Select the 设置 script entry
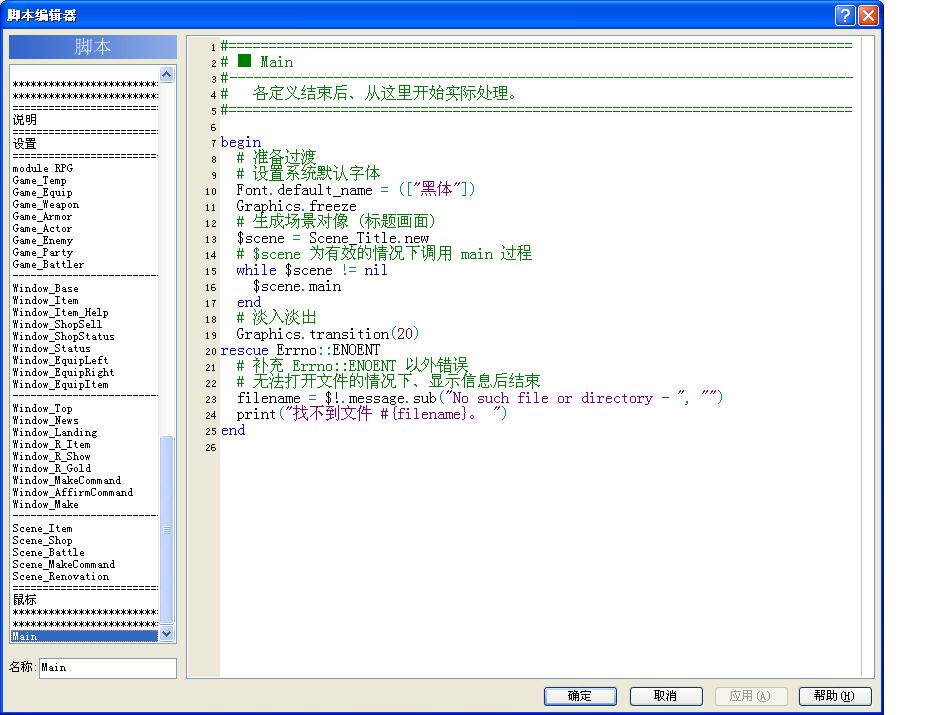Viewport: 925px width, 715px height. tap(84, 144)
